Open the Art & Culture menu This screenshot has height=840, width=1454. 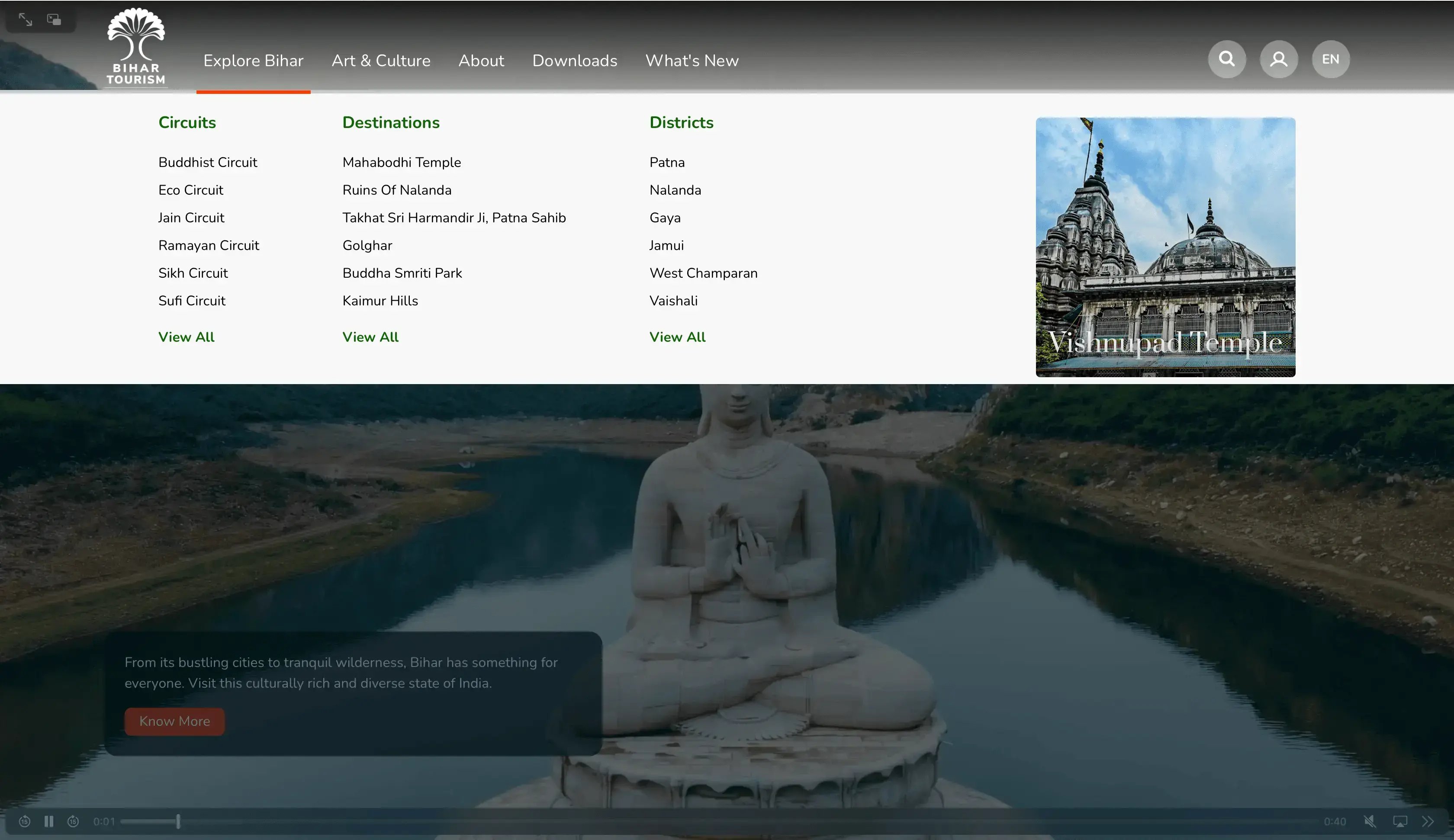[x=381, y=61]
